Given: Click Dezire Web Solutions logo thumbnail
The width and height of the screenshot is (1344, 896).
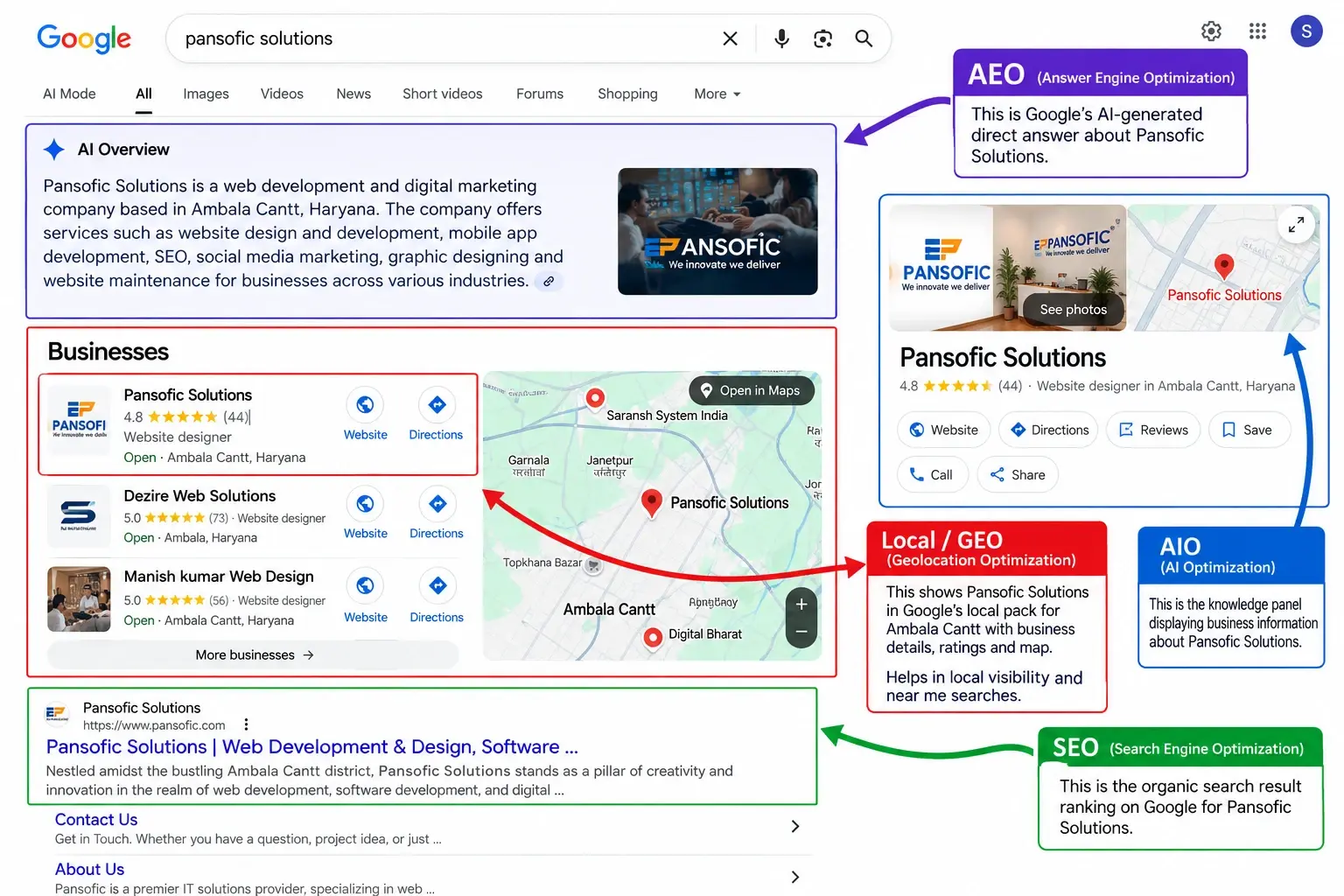Looking at the screenshot, I should 79,516.
